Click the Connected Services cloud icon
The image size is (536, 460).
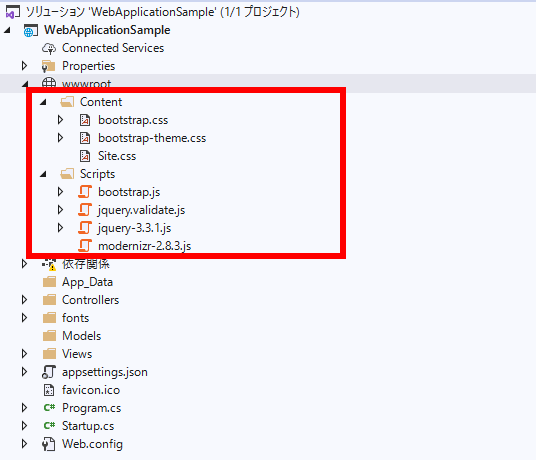click(49, 49)
